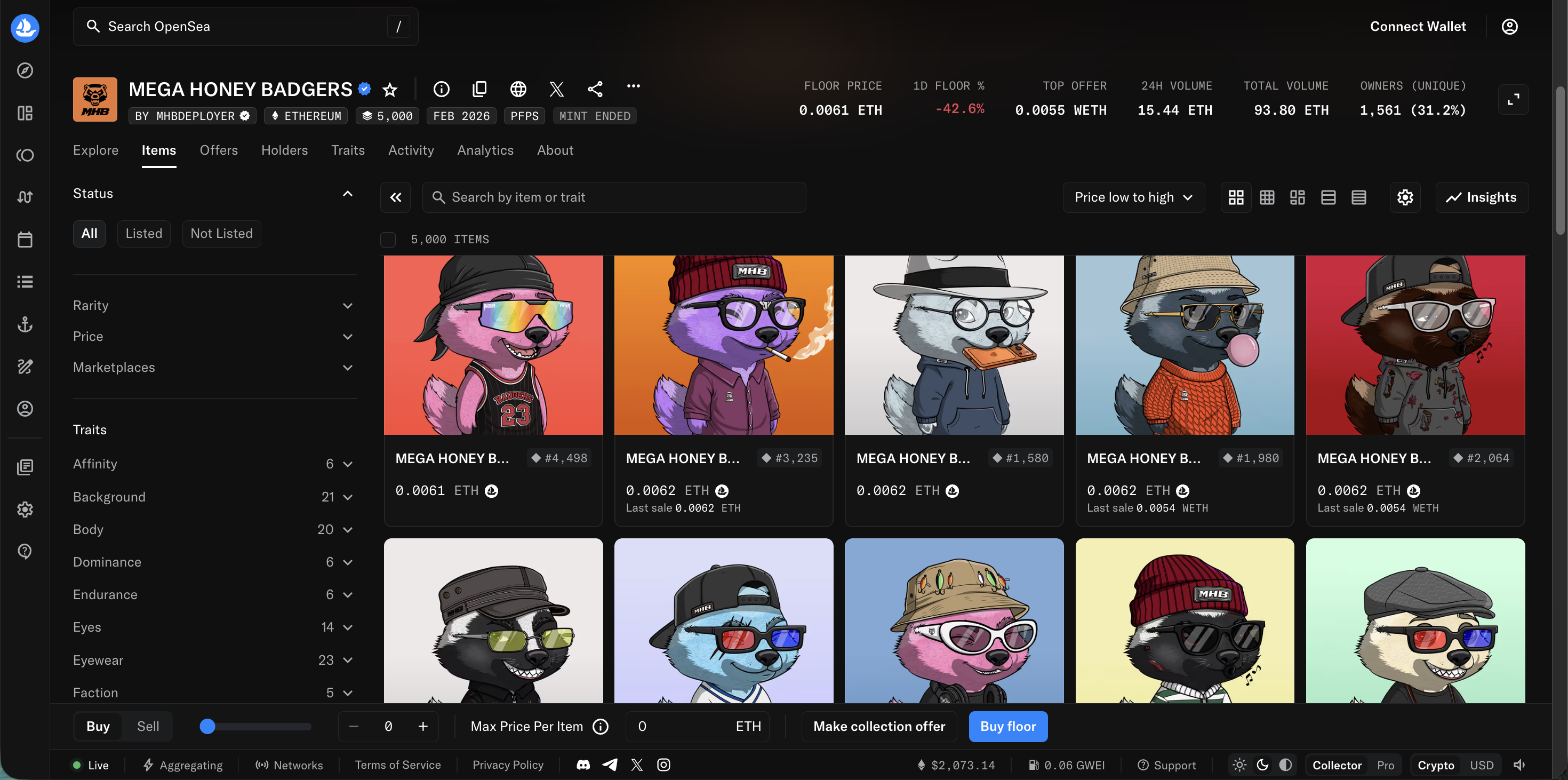Open the Price low to high dropdown

1133,197
